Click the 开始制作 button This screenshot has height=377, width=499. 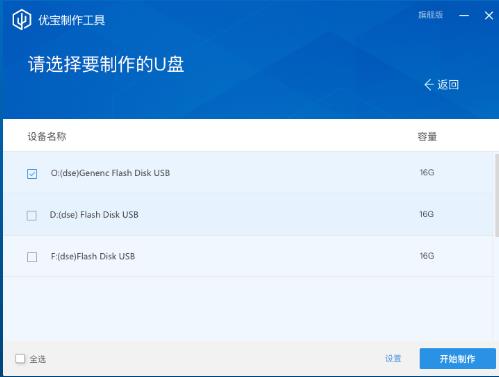pos(457,359)
